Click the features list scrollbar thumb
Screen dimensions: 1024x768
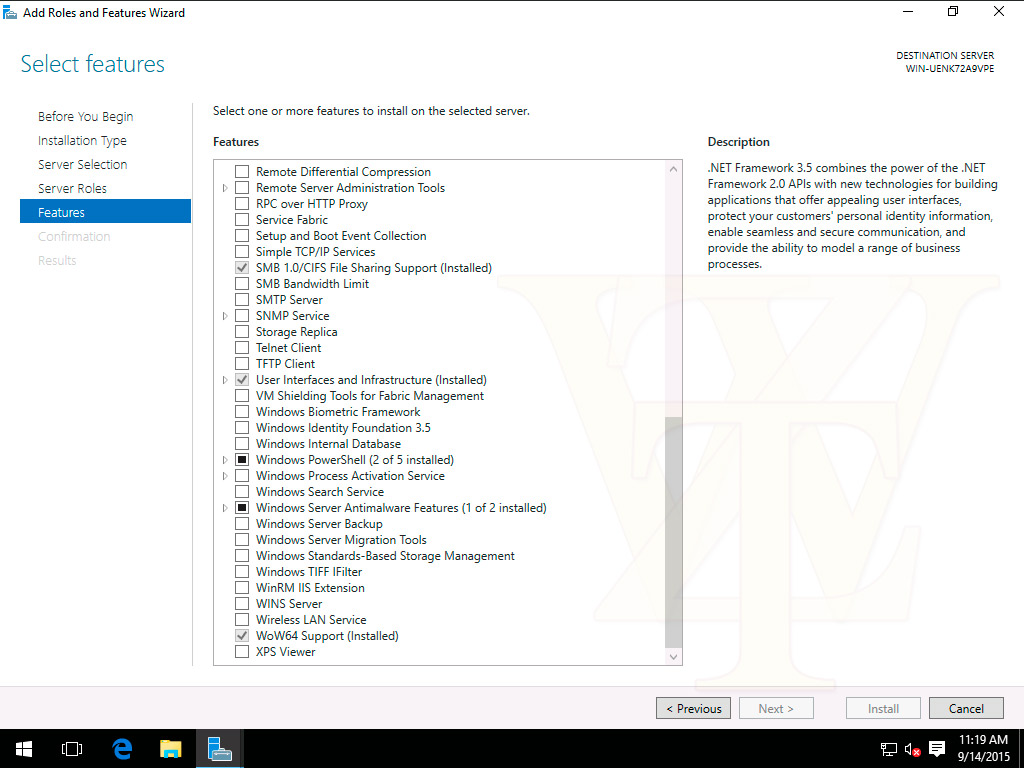click(673, 530)
